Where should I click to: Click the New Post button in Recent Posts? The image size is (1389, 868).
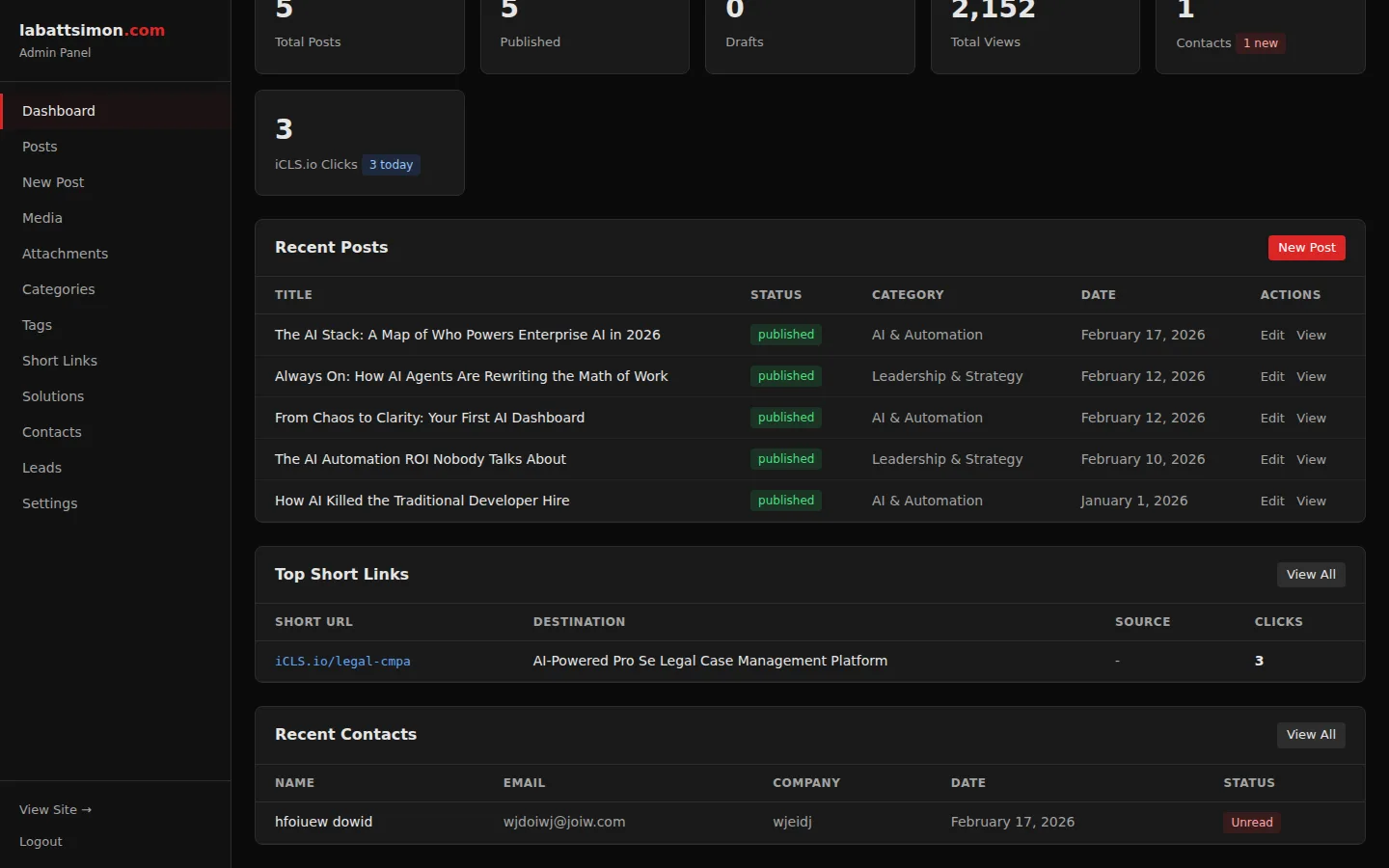pyautogui.click(x=1306, y=247)
